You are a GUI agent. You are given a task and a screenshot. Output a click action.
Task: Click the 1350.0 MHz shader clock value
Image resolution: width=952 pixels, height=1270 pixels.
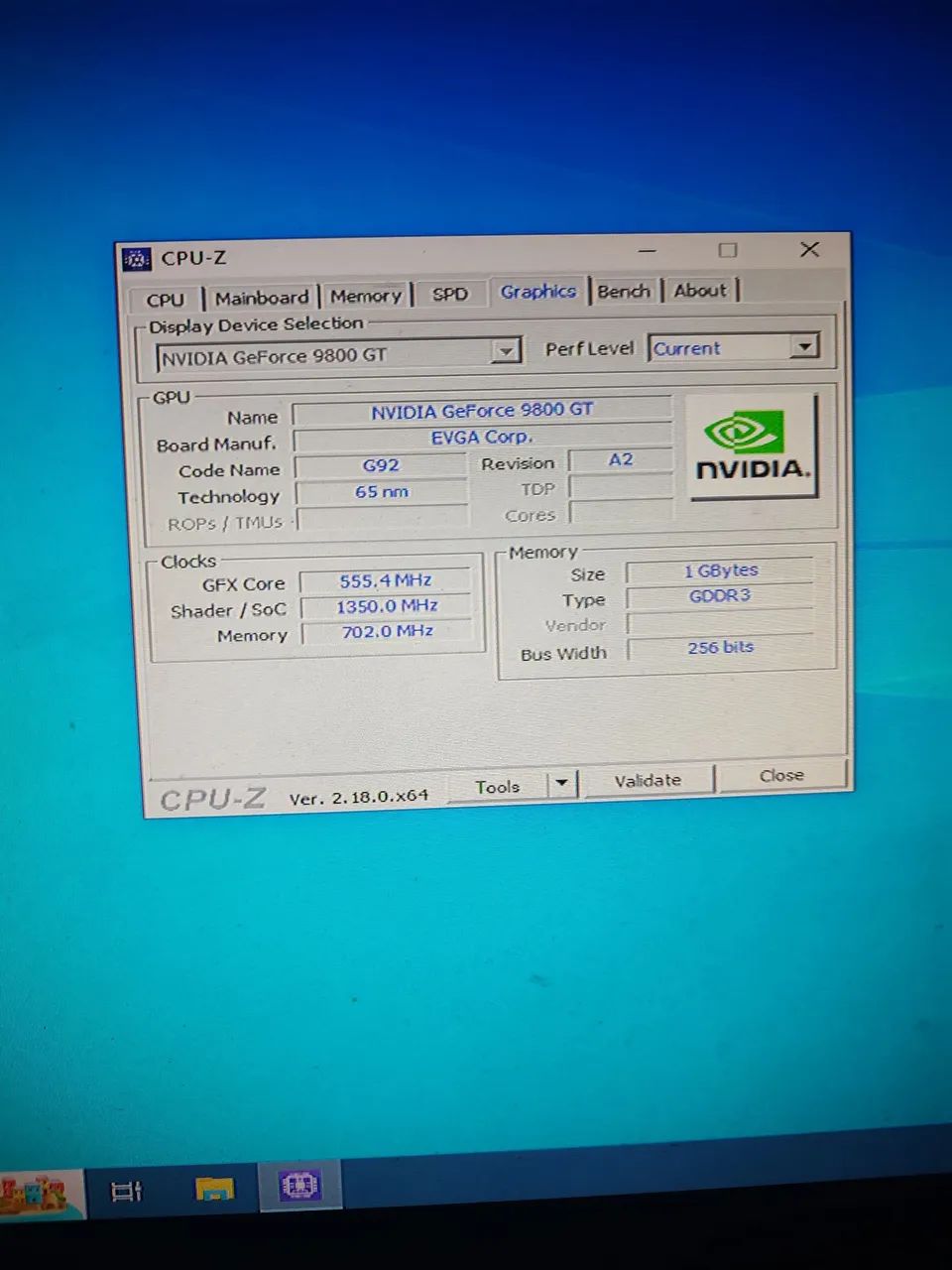[387, 606]
